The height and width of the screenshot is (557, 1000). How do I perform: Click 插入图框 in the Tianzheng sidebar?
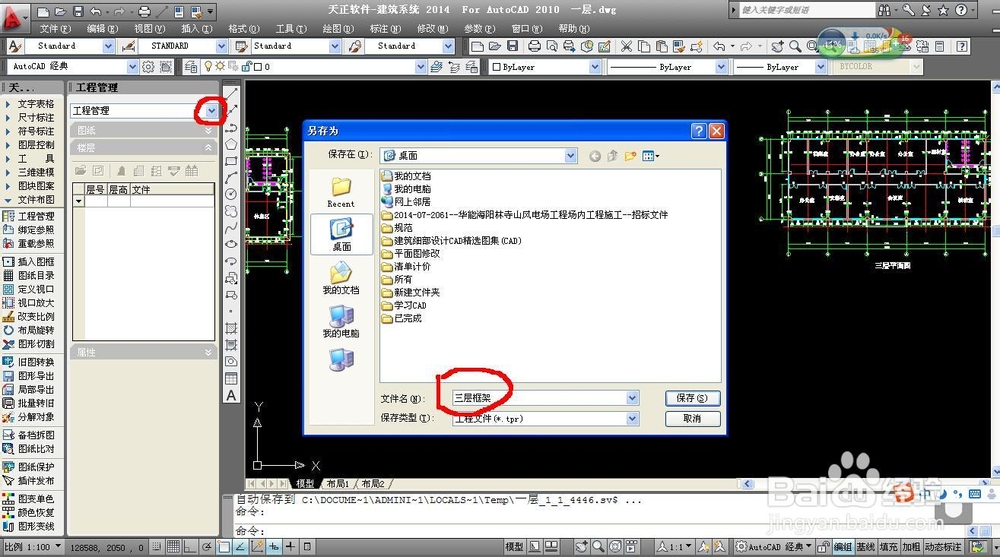29,262
